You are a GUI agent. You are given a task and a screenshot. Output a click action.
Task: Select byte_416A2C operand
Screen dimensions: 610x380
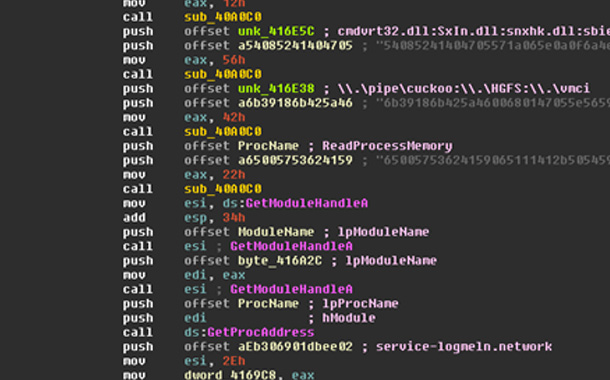click(280, 261)
